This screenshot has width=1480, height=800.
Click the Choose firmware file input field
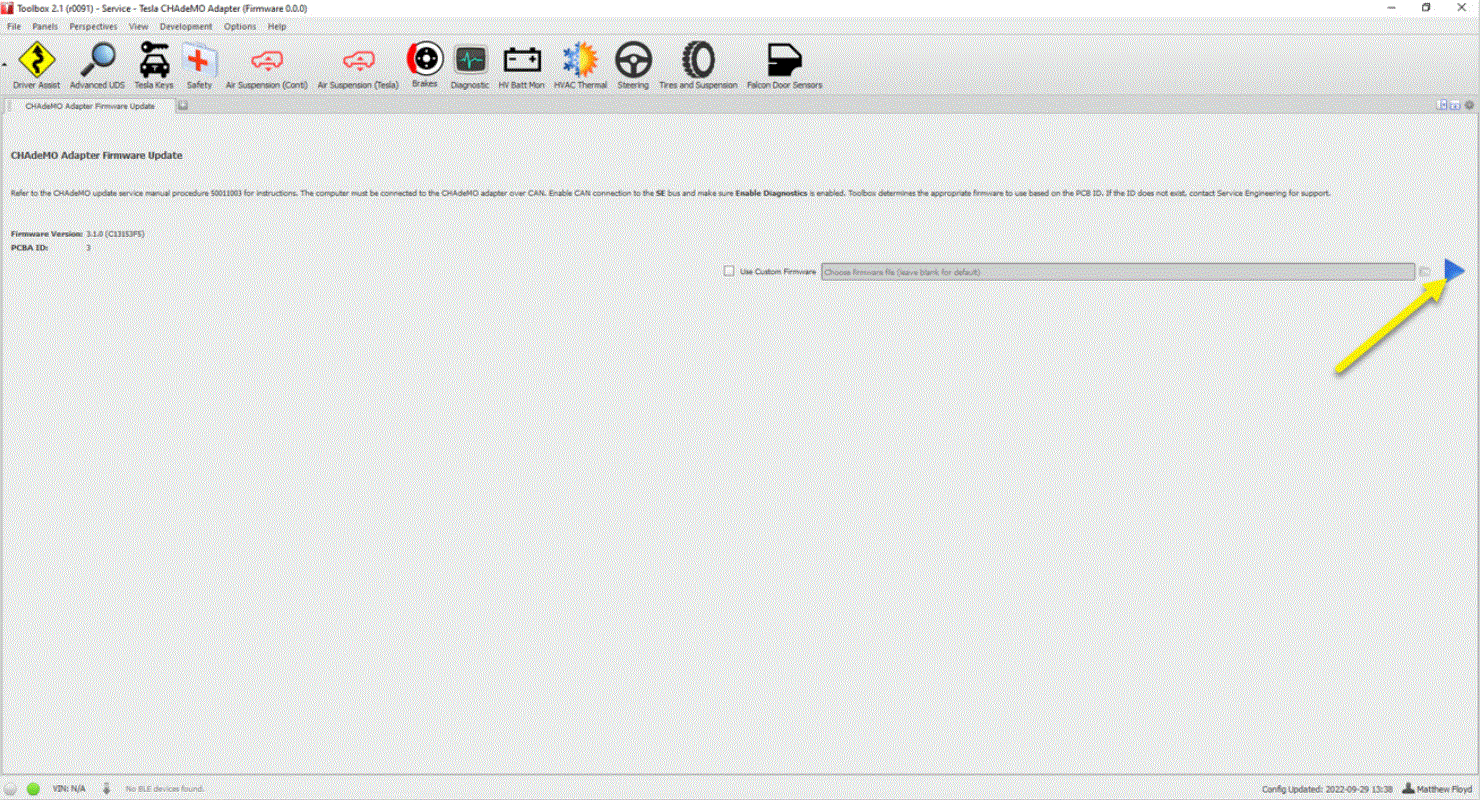[x=1118, y=272]
